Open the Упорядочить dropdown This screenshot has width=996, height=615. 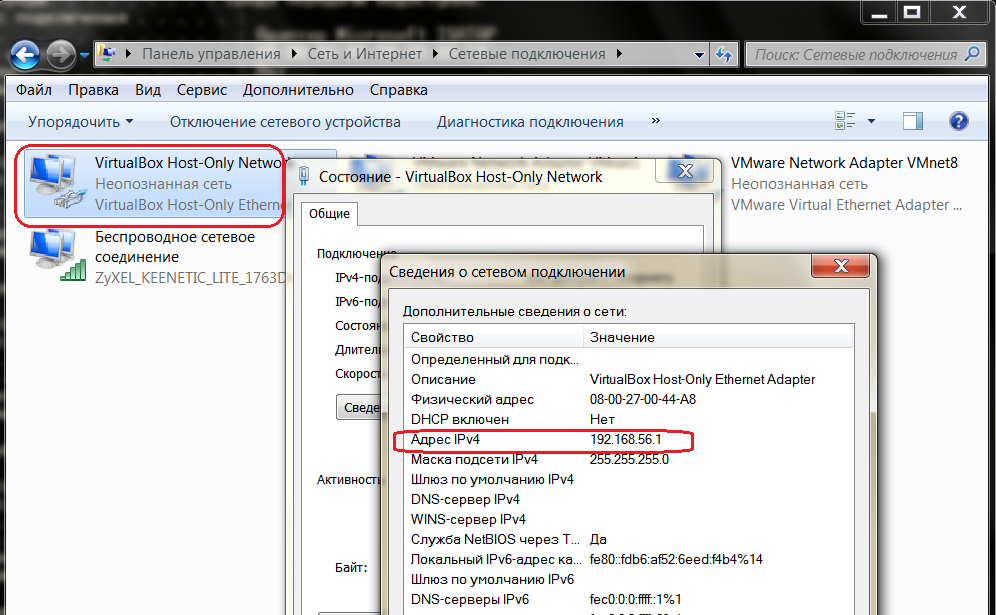pos(81,122)
